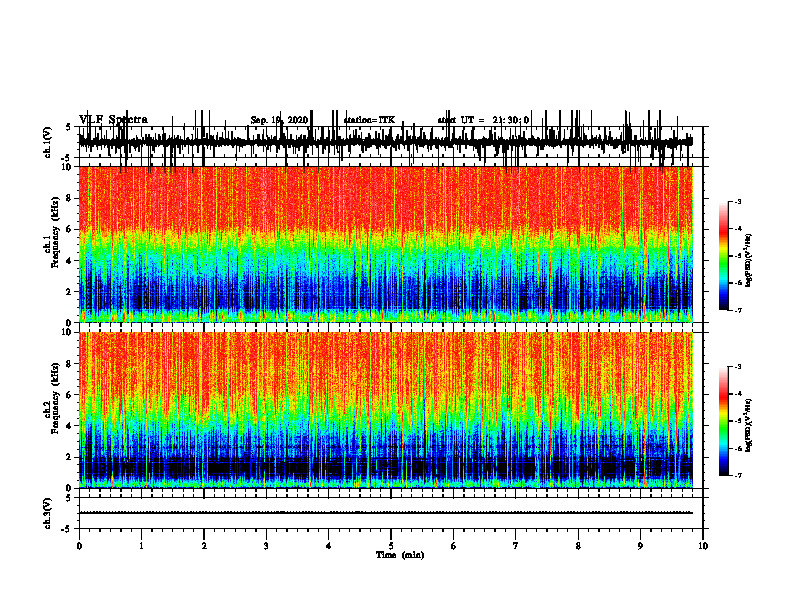Click time axis tick label "0"

coord(79,546)
